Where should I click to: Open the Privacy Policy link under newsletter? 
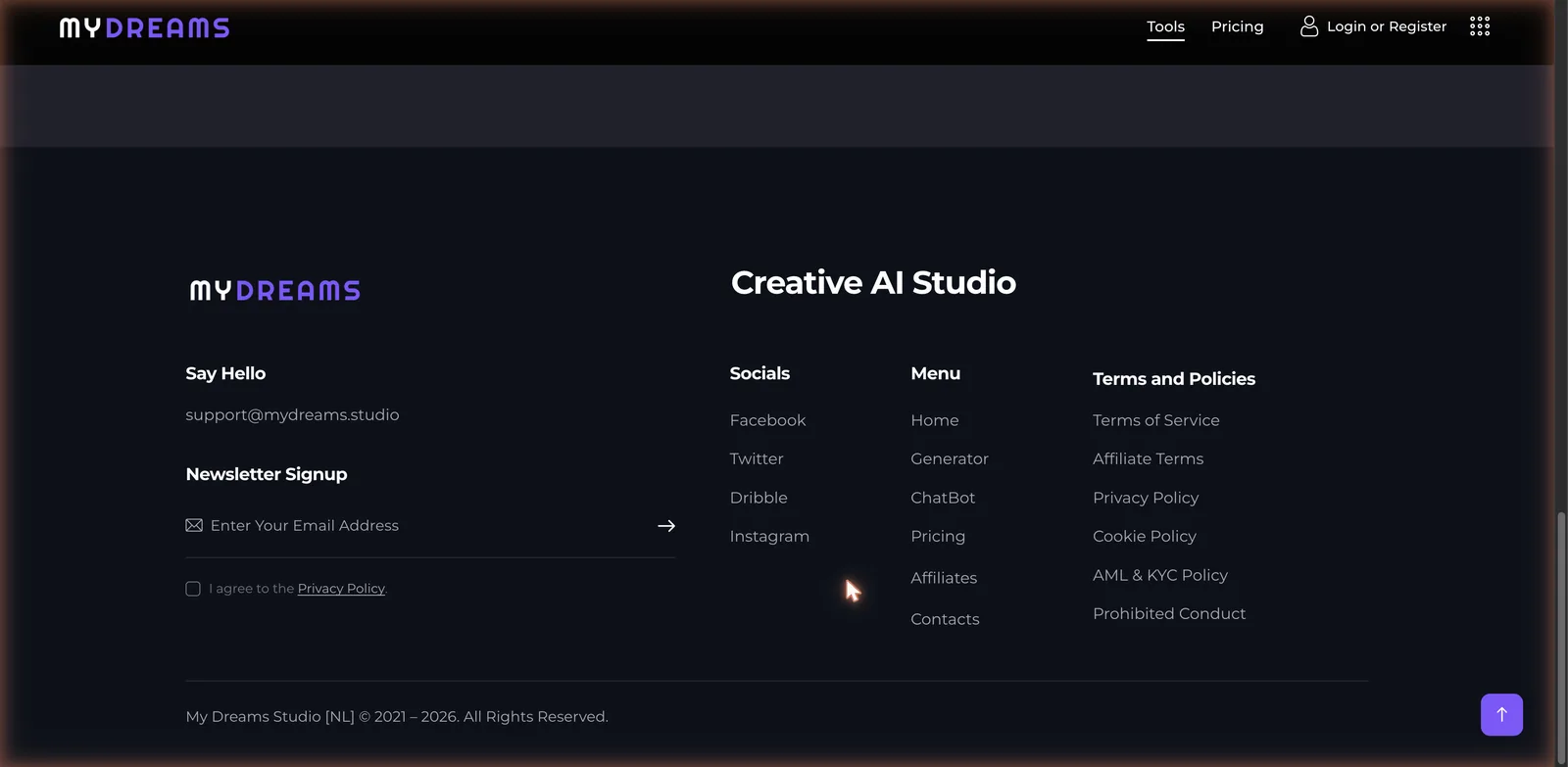[341, 589]
